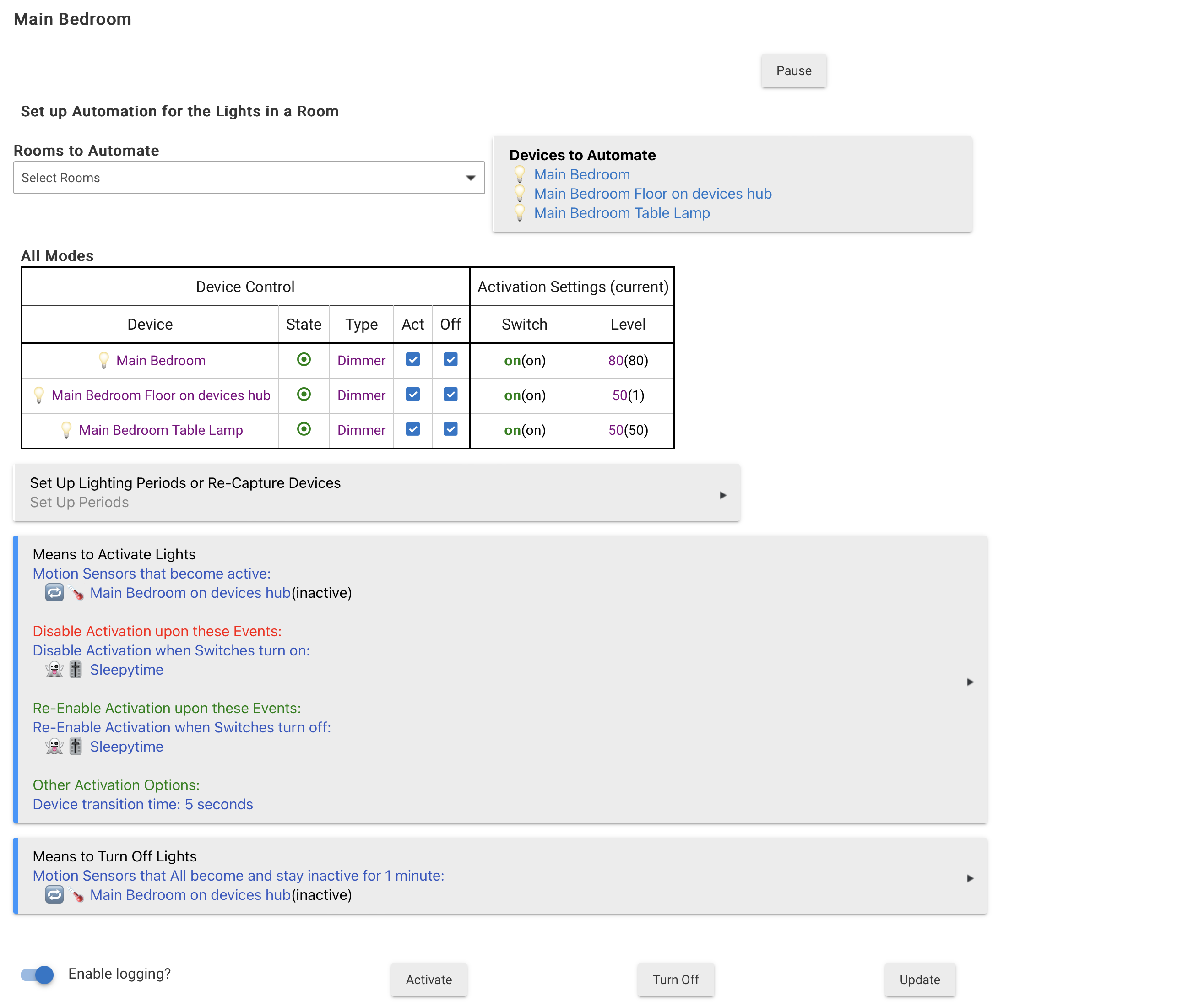Toggle Act checkbox for Main Bedroom
The height and width of the screenshot is (1007, 1204).
[x=413, y=359]
